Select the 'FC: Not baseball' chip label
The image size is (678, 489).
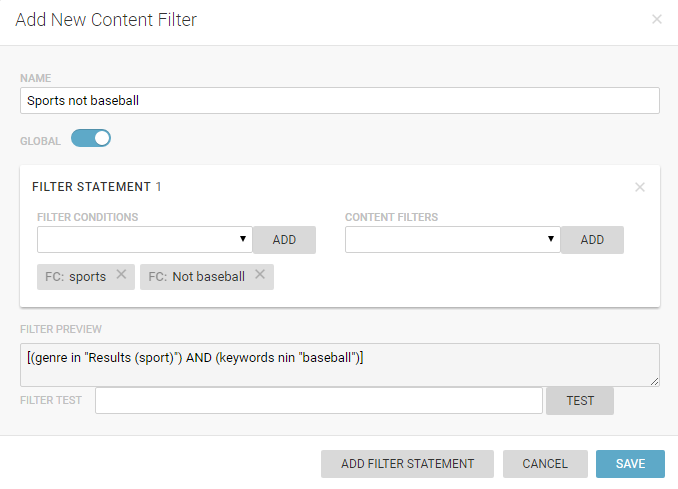point(195,277)
